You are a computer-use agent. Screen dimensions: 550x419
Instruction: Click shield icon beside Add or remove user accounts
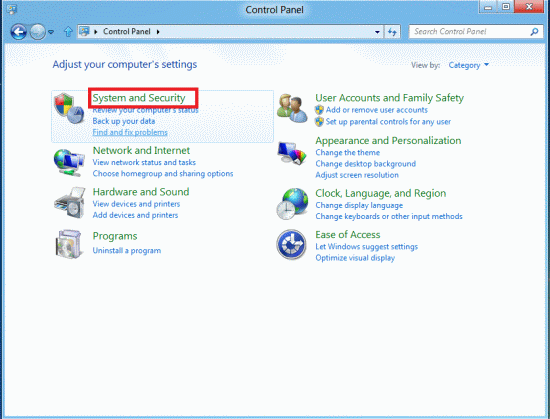(319, 110)
